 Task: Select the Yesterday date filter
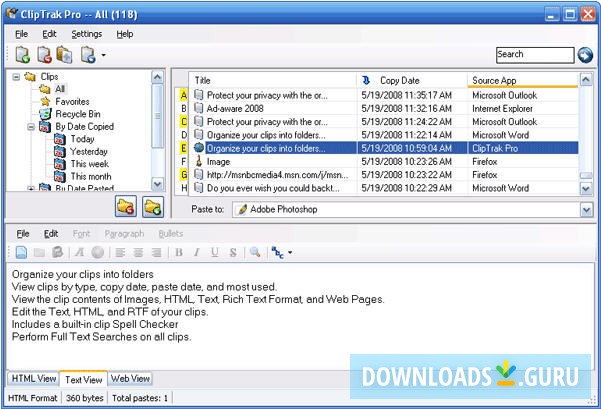coord(89,151)
